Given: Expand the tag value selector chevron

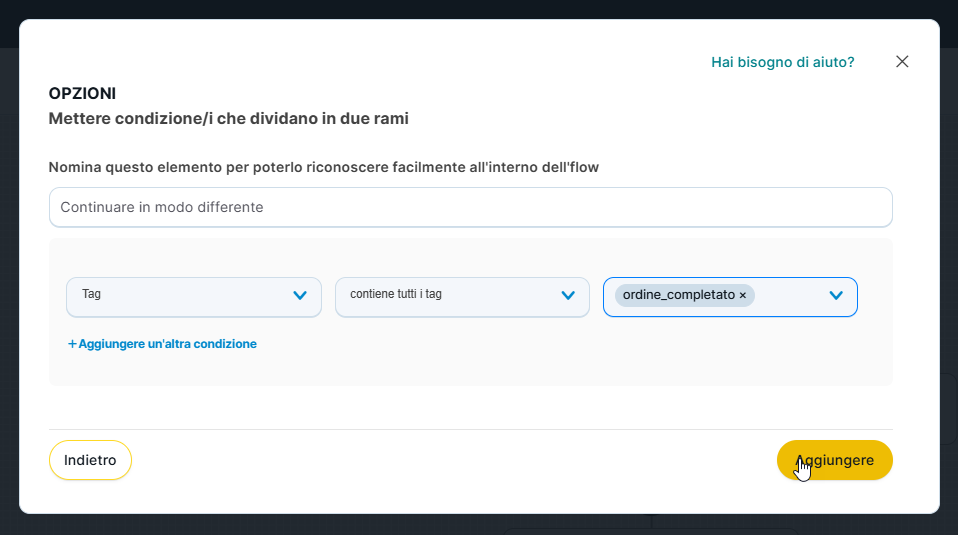Looking at the screenshot, I should (836, 296).
